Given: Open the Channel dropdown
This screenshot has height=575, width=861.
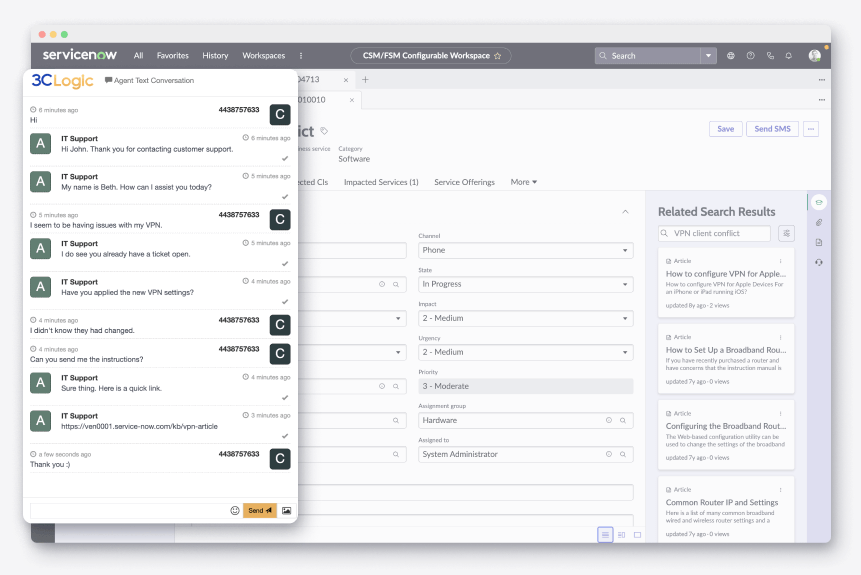Looking at the screenshot, I should [525, 250].
